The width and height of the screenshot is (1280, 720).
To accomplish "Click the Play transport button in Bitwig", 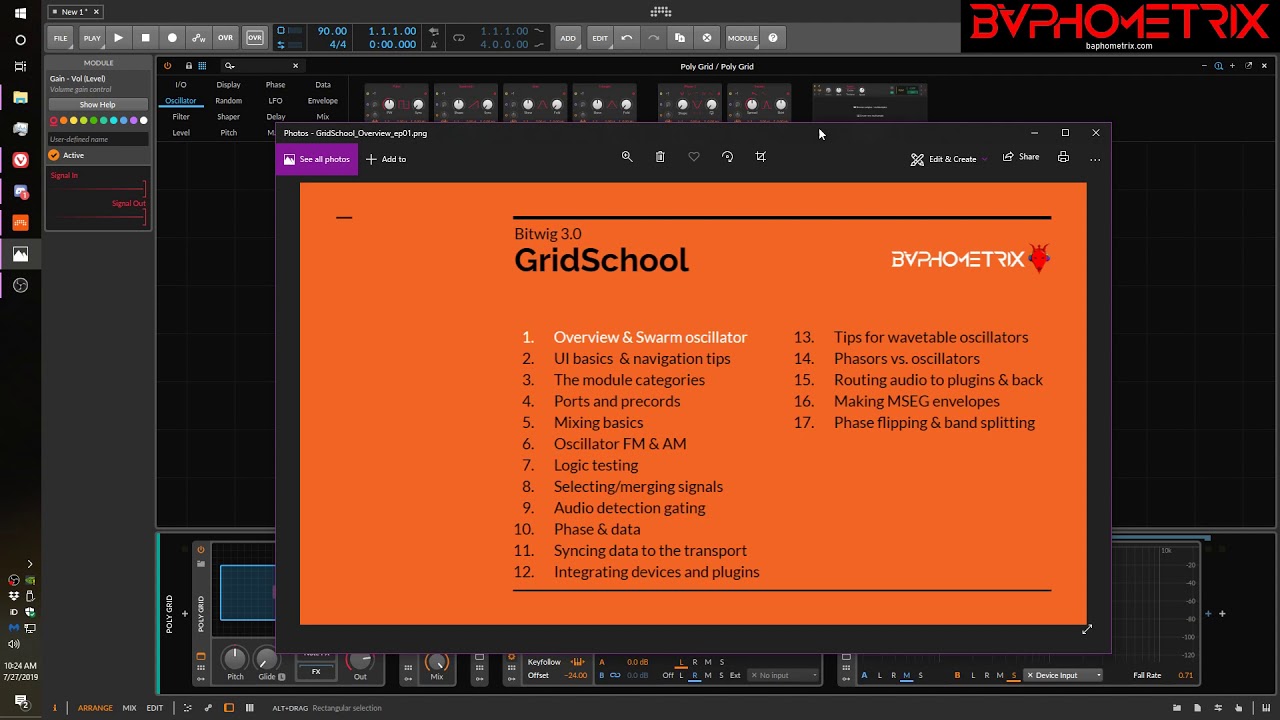I will tap(118, 38).
